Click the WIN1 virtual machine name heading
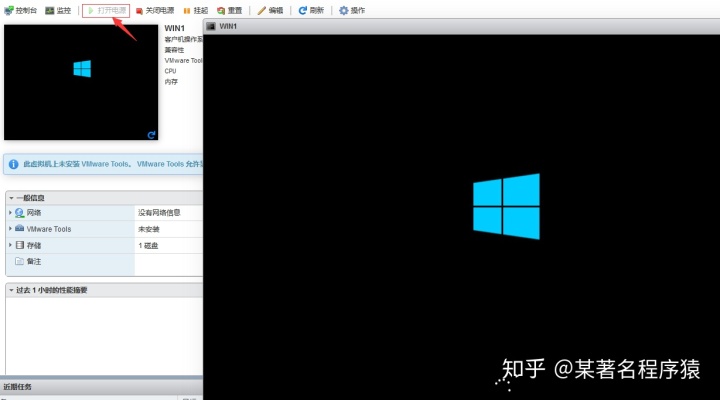This screenshot has width=720, height=400. (174, 28)
